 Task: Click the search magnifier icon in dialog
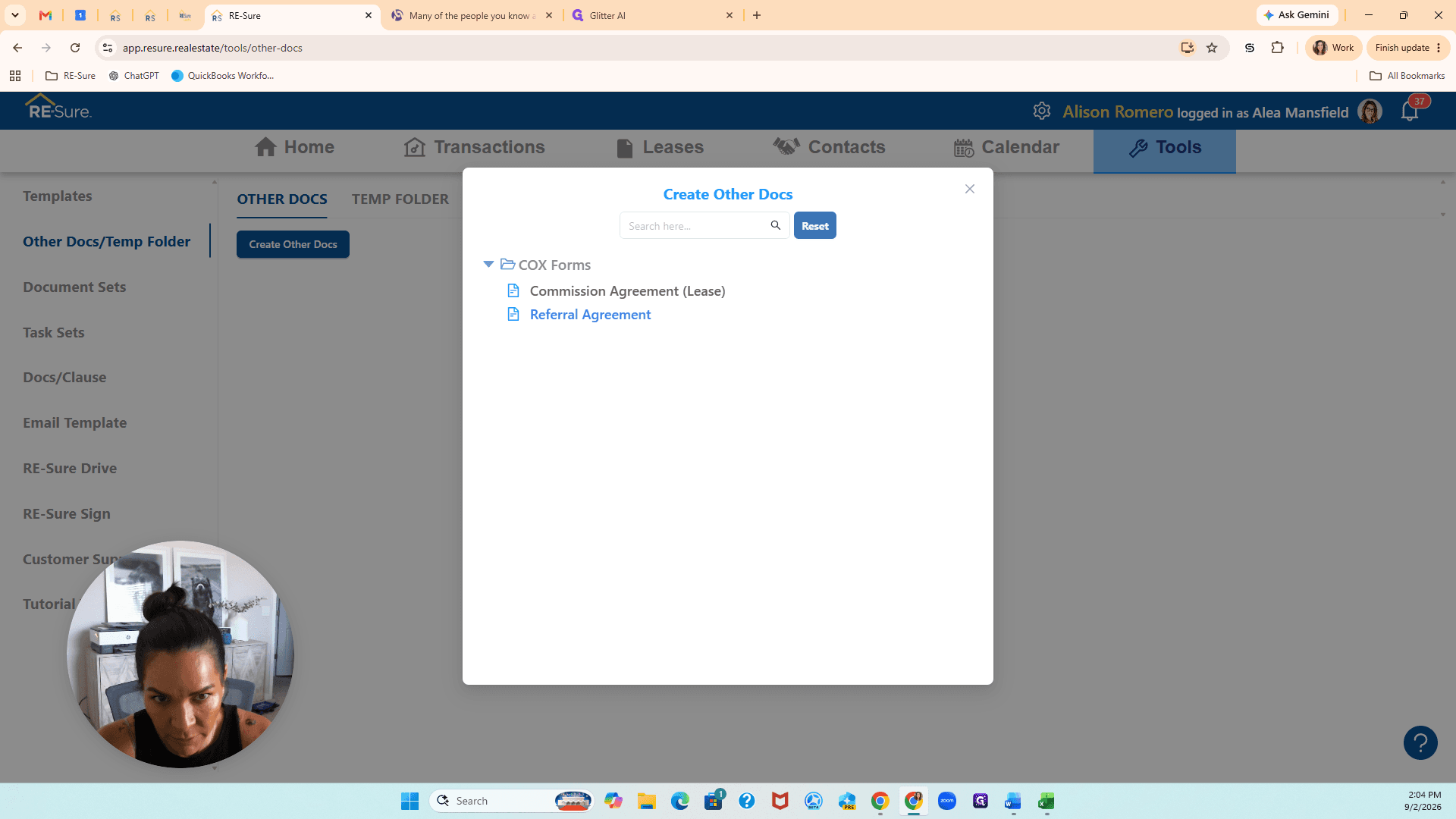pos(775,225)
